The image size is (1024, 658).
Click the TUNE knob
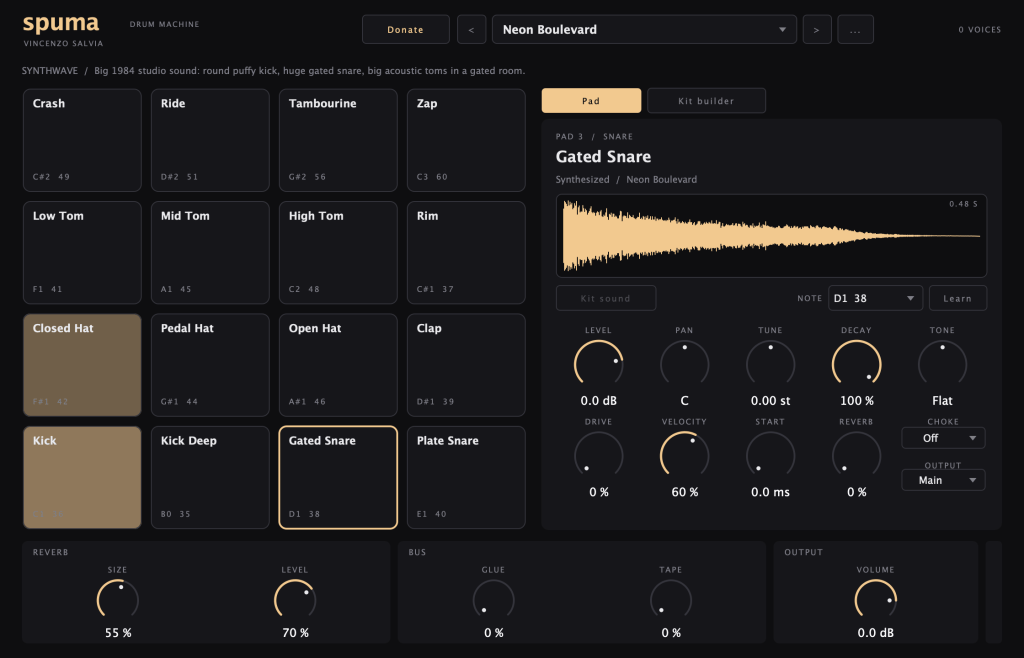(x=771, y=364)
